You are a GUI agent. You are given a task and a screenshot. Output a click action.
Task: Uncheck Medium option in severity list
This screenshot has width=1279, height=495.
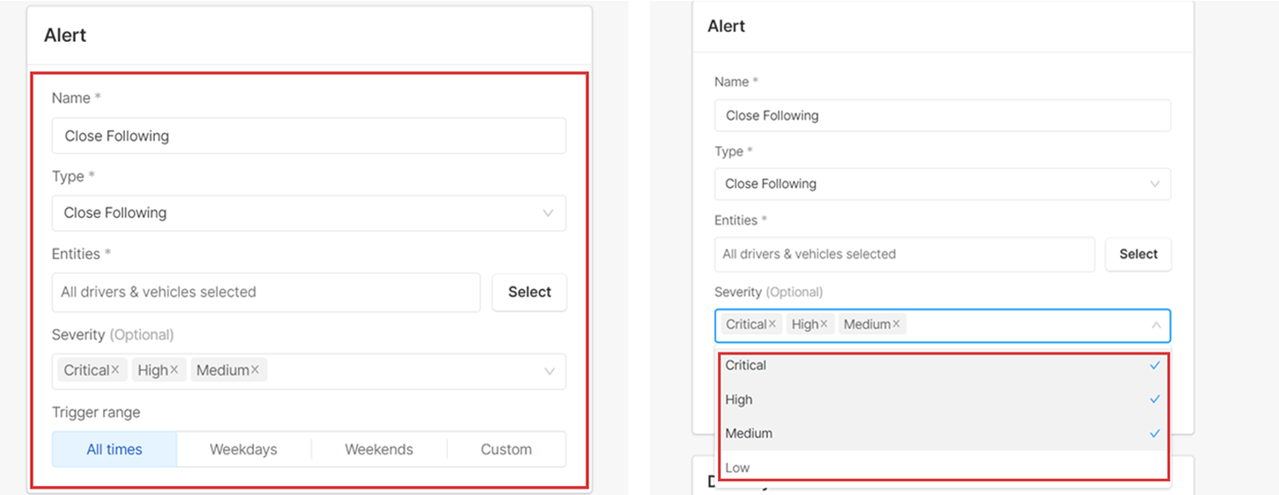coord(943,433)
